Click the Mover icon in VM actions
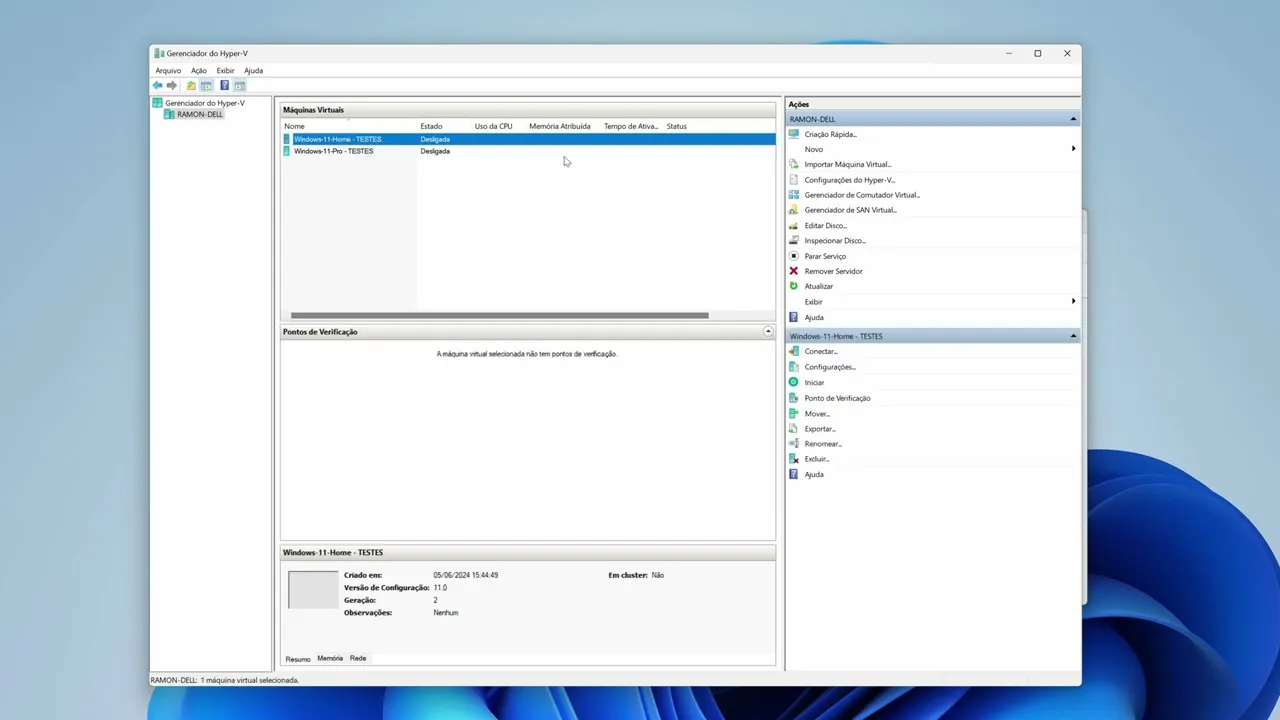Screen dimensions: 1280x720 (794, 413)
